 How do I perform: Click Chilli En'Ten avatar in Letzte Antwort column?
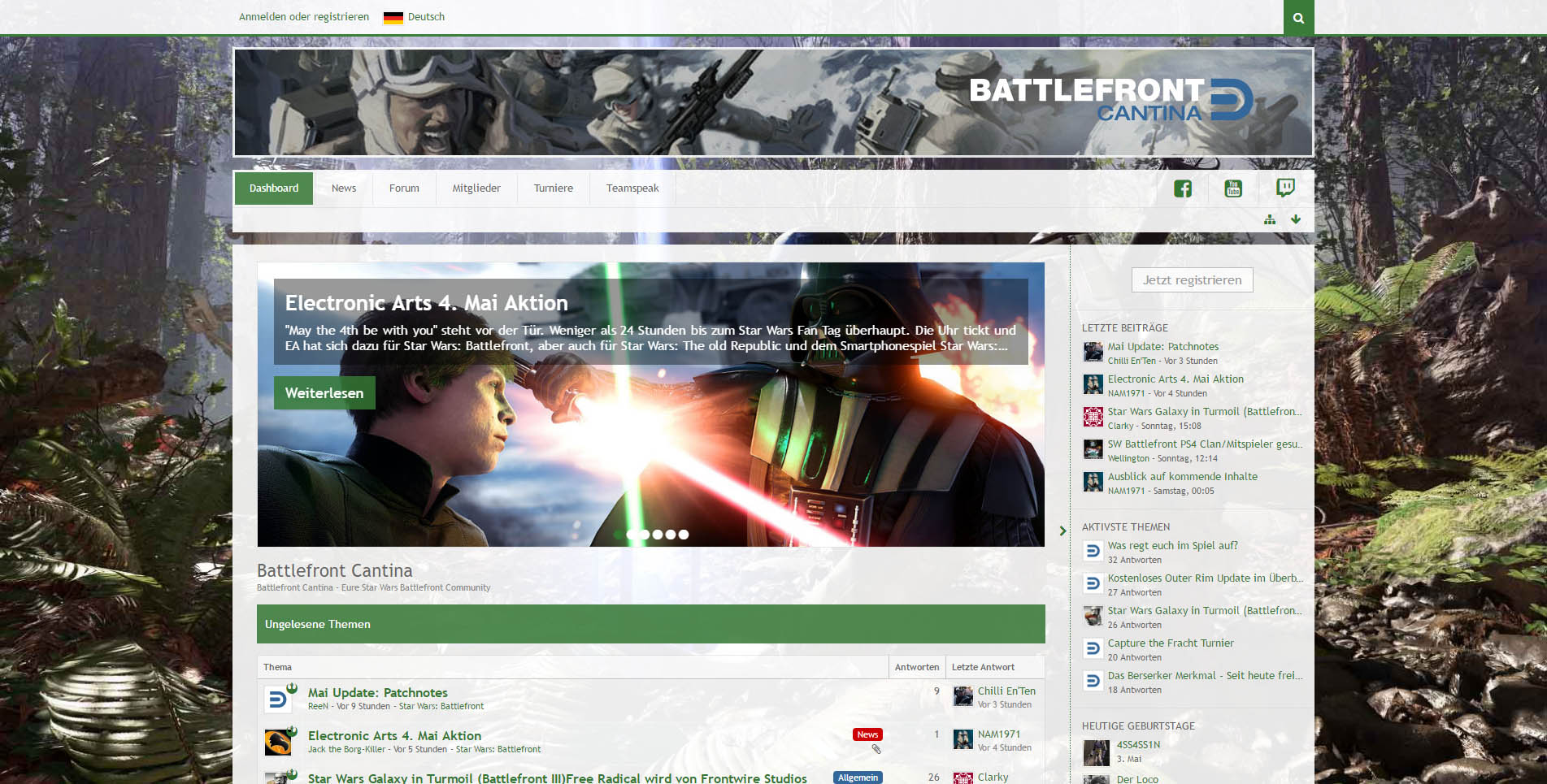pos(963,696)
